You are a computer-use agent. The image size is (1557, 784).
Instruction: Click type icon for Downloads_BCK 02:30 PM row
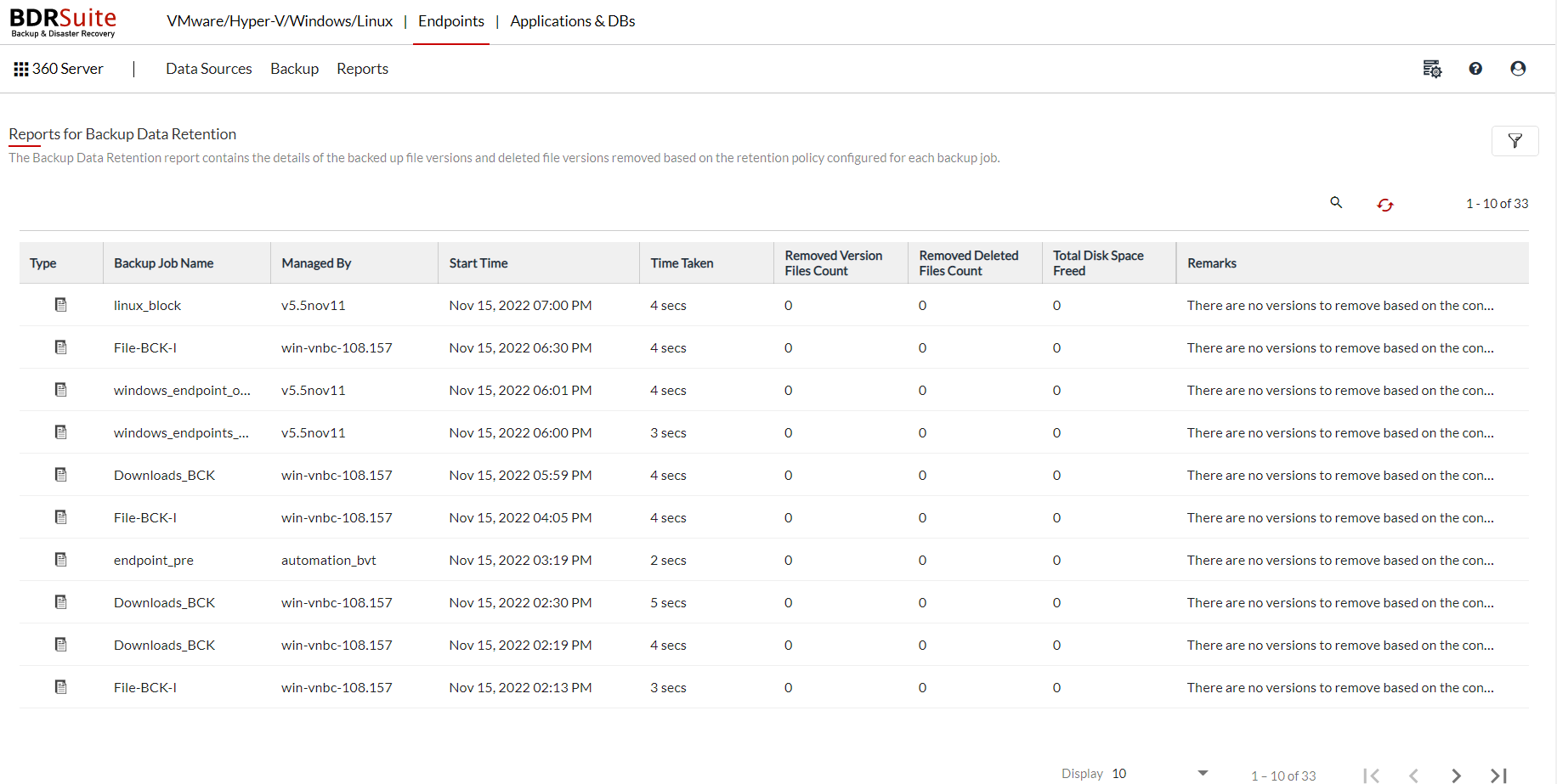pyautogui.click(x=61, y=602)
